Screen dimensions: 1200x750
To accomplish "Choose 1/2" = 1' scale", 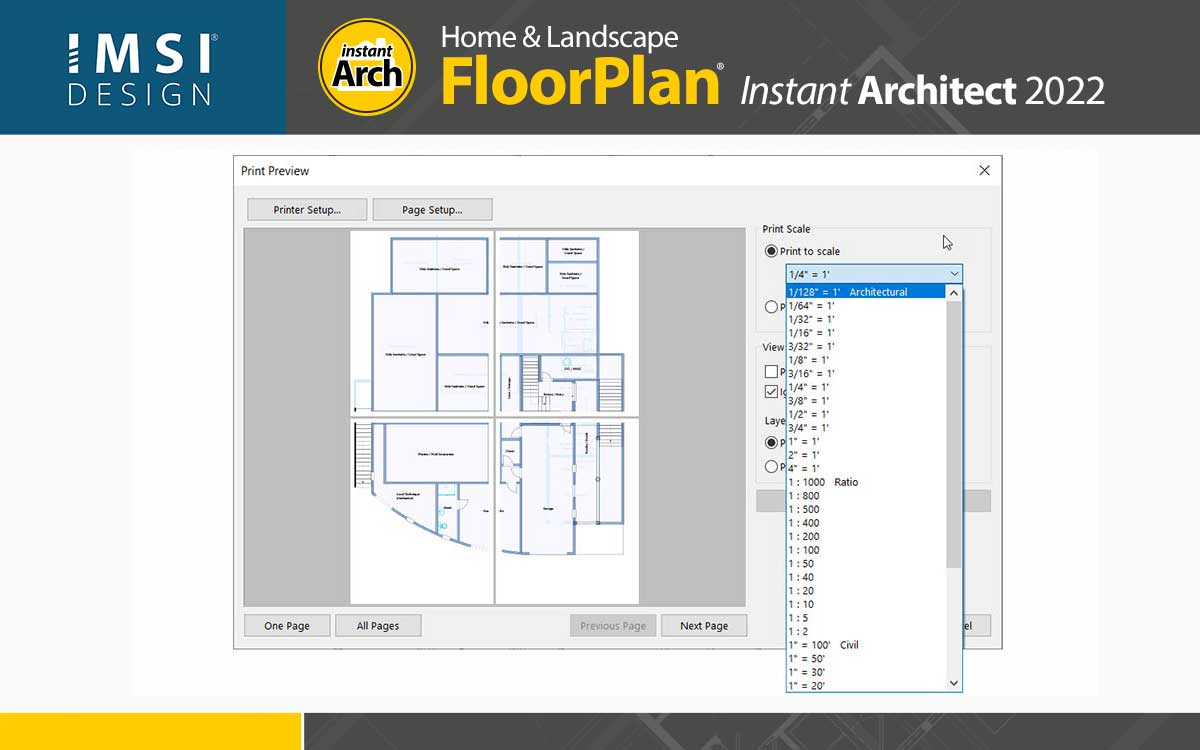I will pyautogui.click(x=865, y=414).
